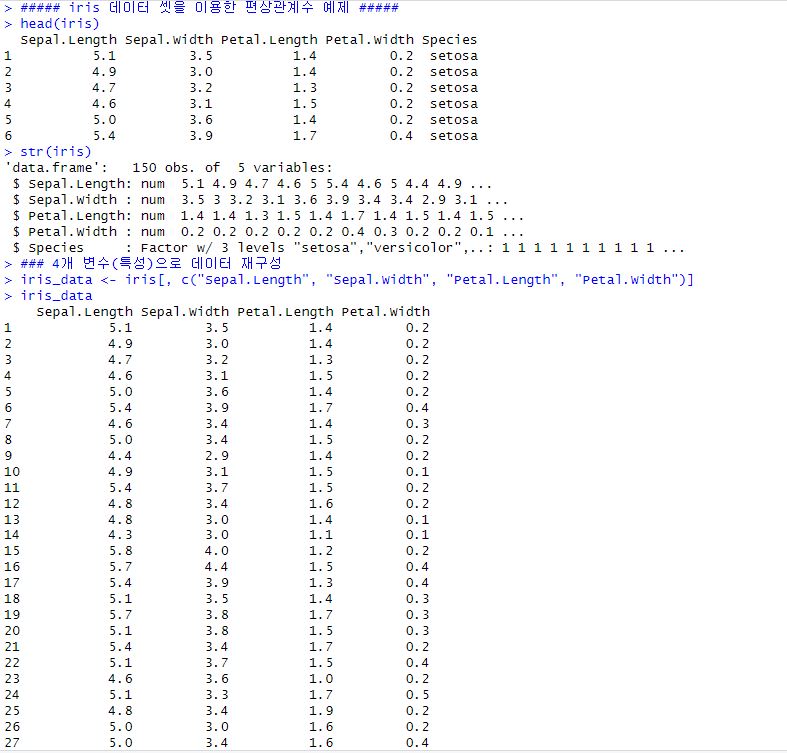Image resolution: width=787 pixels, height=753 pixels.
Task: Click Petal.Length 1.3 in head output row 3
Action: coord(305,88)
